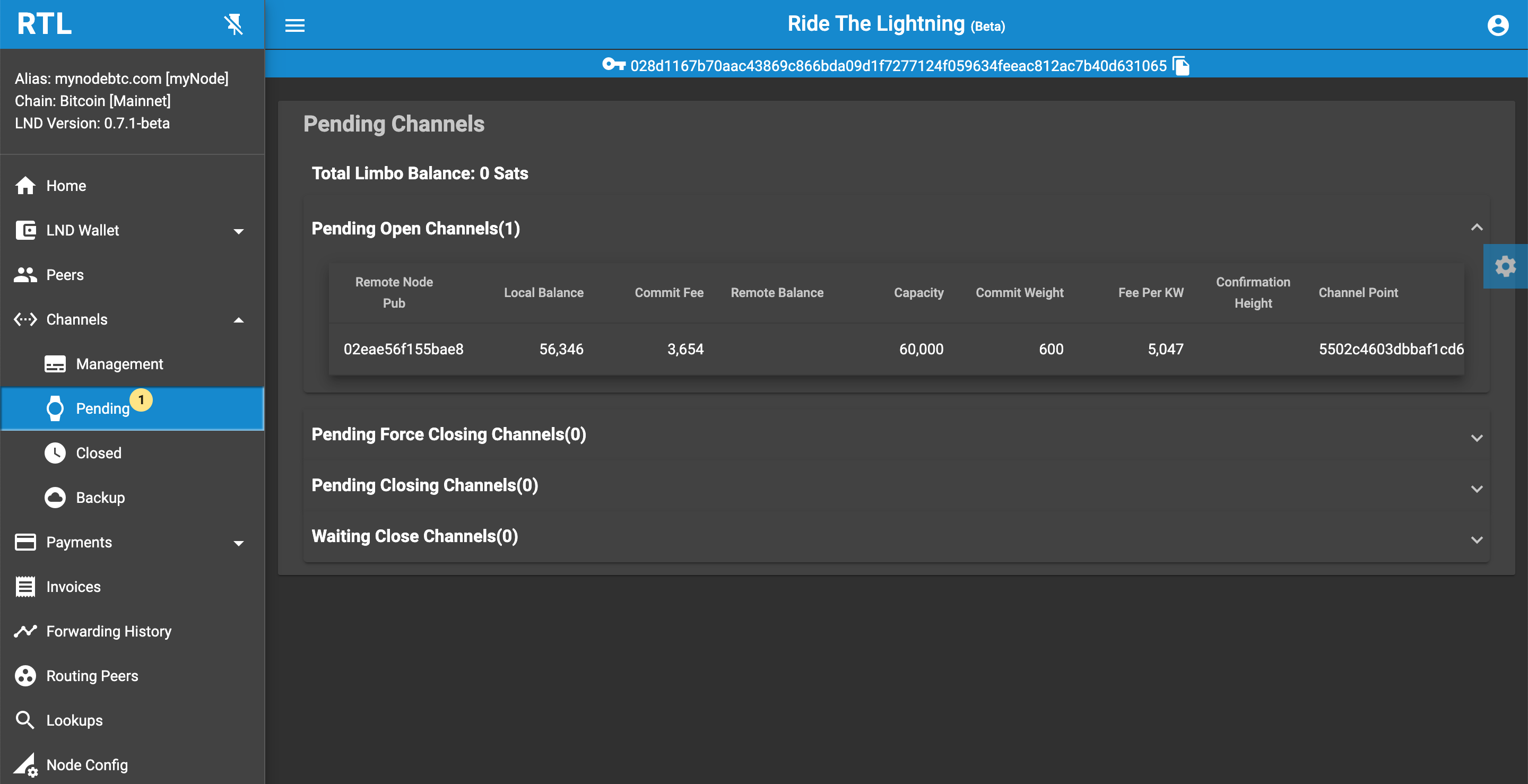Image resolution: width=1528 pixels, height=784 pixels.
Task: Click the Payments card icon
Action: (25, 542)
